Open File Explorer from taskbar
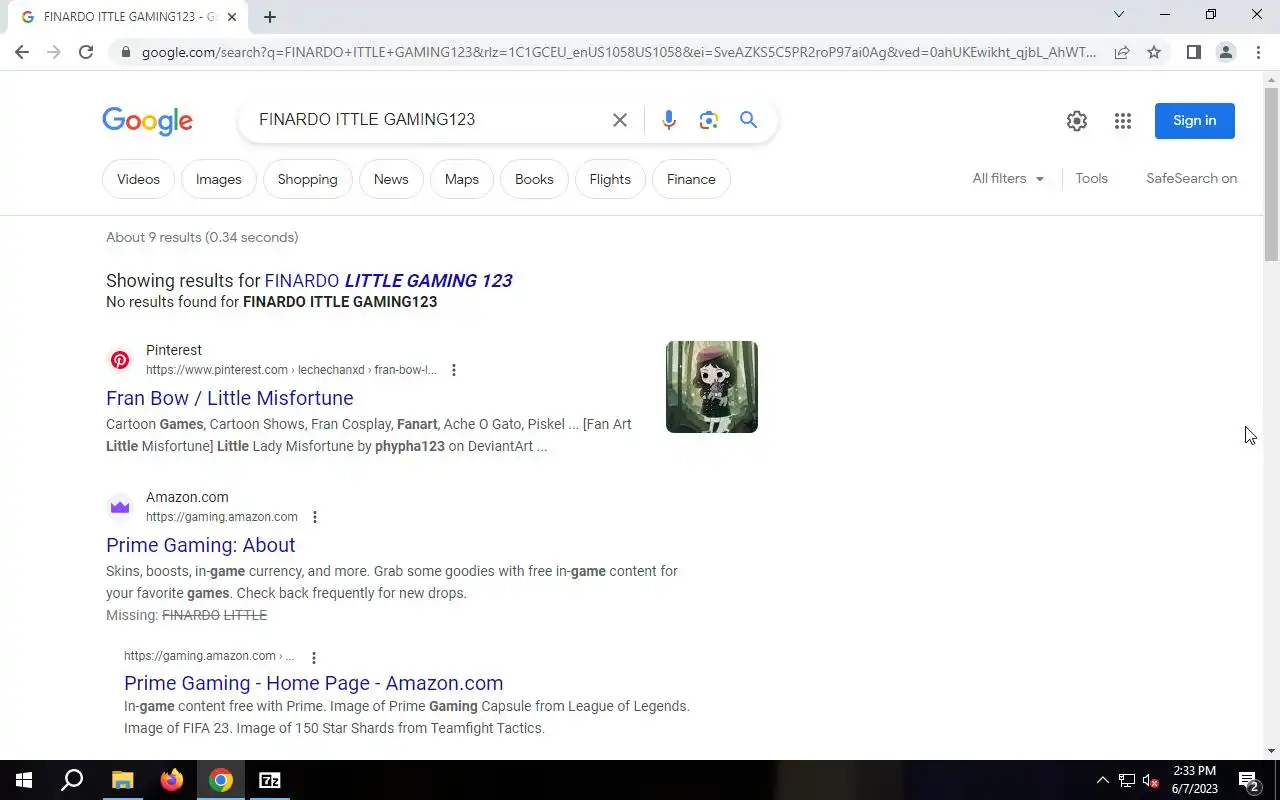The image size is (1280, 800). 122,780
